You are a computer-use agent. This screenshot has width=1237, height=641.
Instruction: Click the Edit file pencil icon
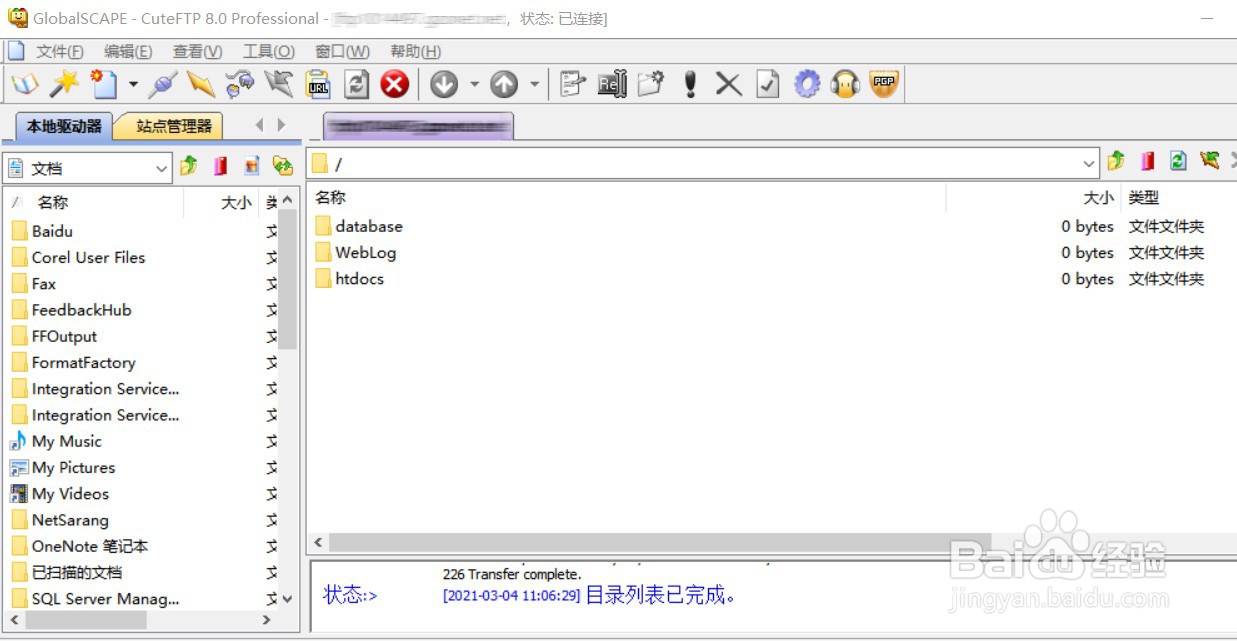coord(572,84)
